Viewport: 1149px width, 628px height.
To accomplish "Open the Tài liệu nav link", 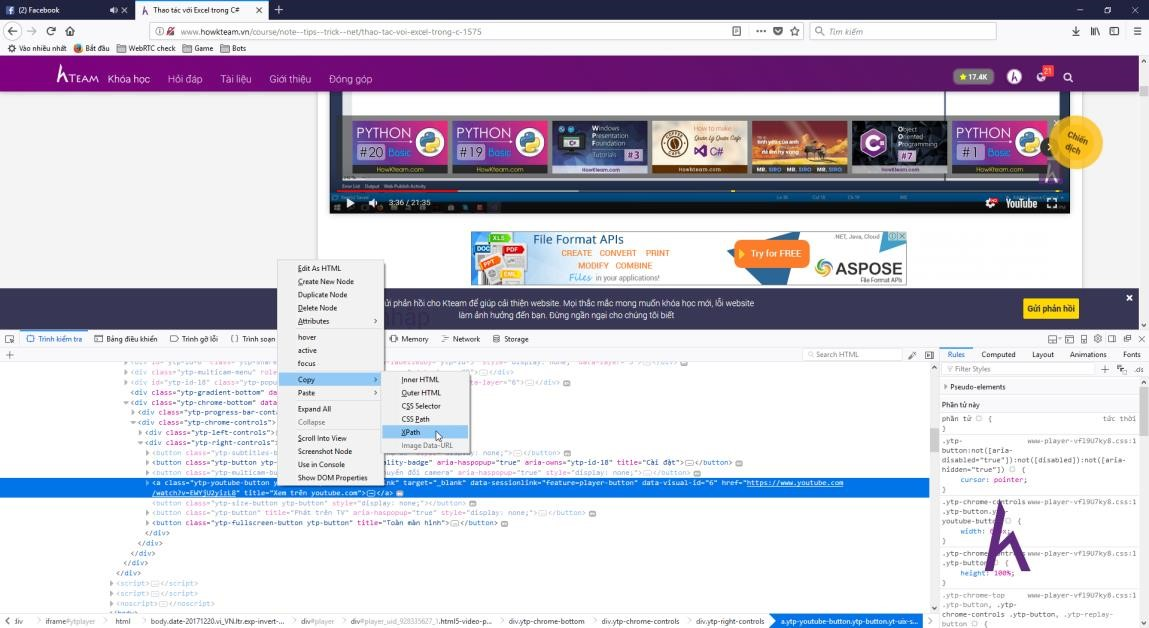I will pos(236,79).
